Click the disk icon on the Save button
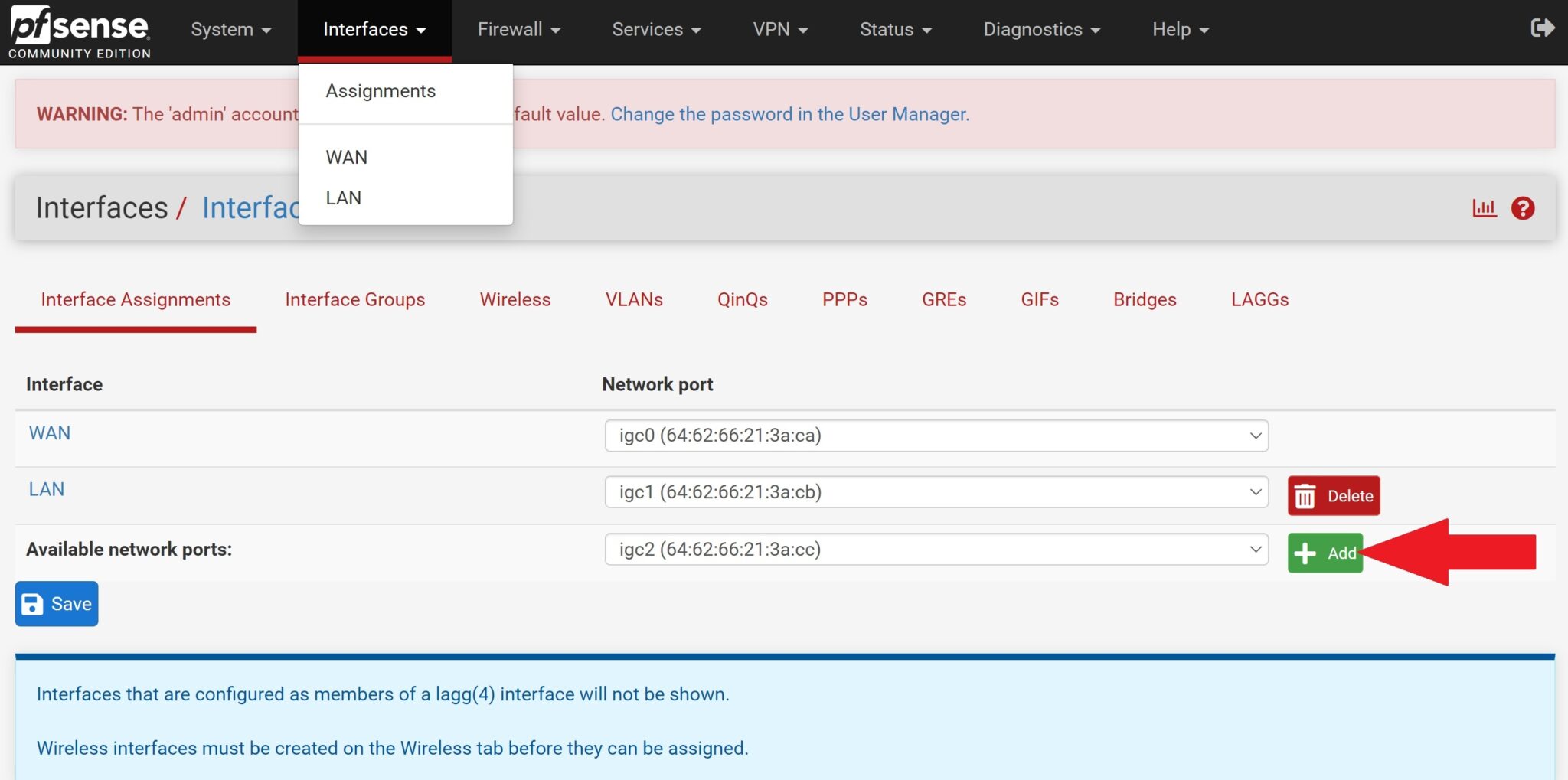This screenshot has width=1568, height=780. (x=31, y=603)
